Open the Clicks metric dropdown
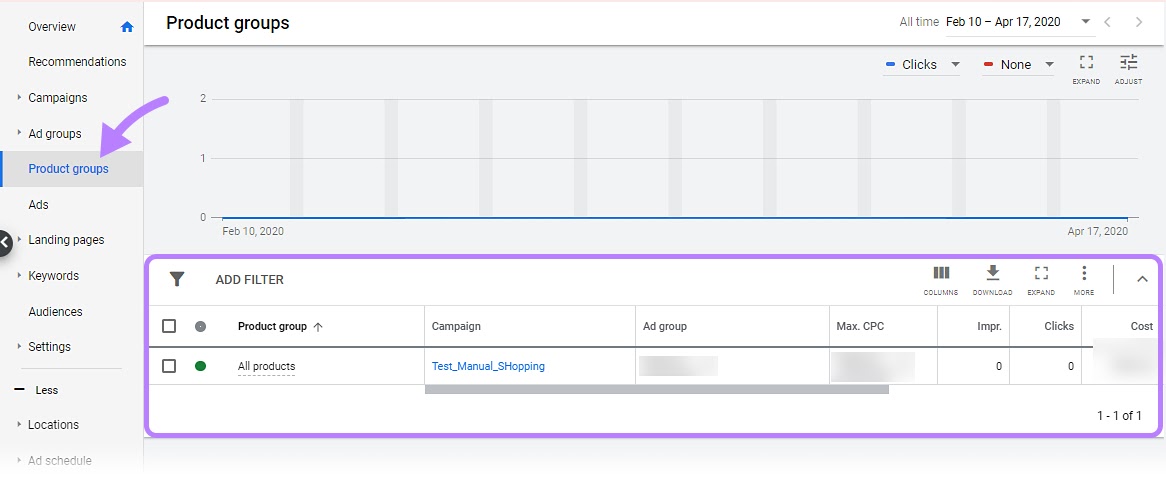Viewport: 1166px width, 481px height. tap(922, 65)
